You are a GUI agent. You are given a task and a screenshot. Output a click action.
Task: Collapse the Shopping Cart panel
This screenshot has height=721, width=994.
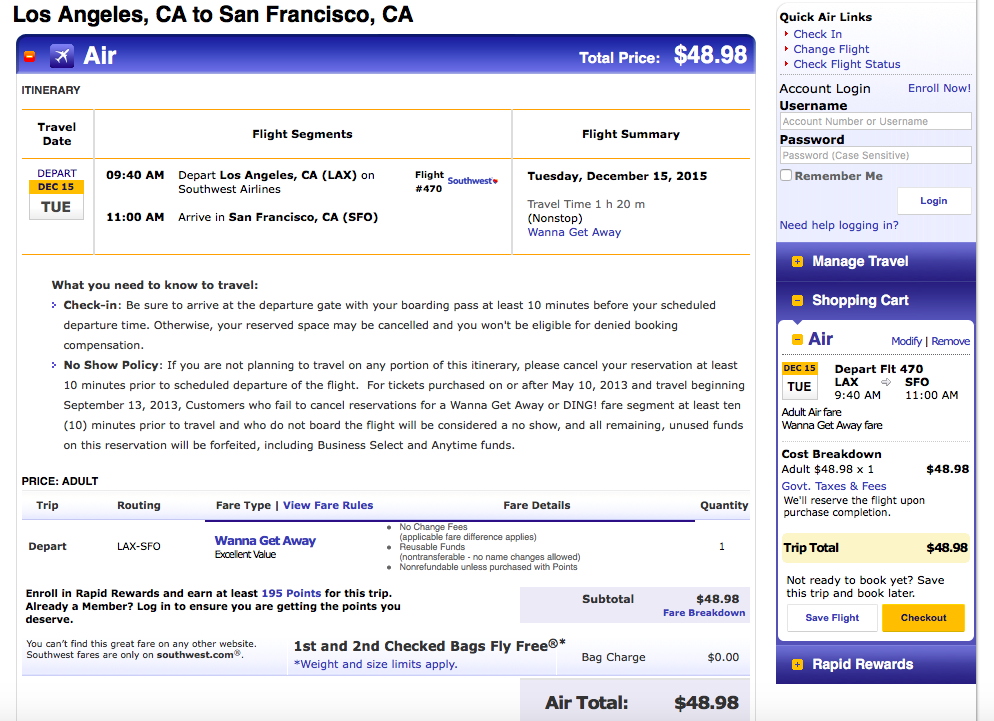[x=797, y=300]
